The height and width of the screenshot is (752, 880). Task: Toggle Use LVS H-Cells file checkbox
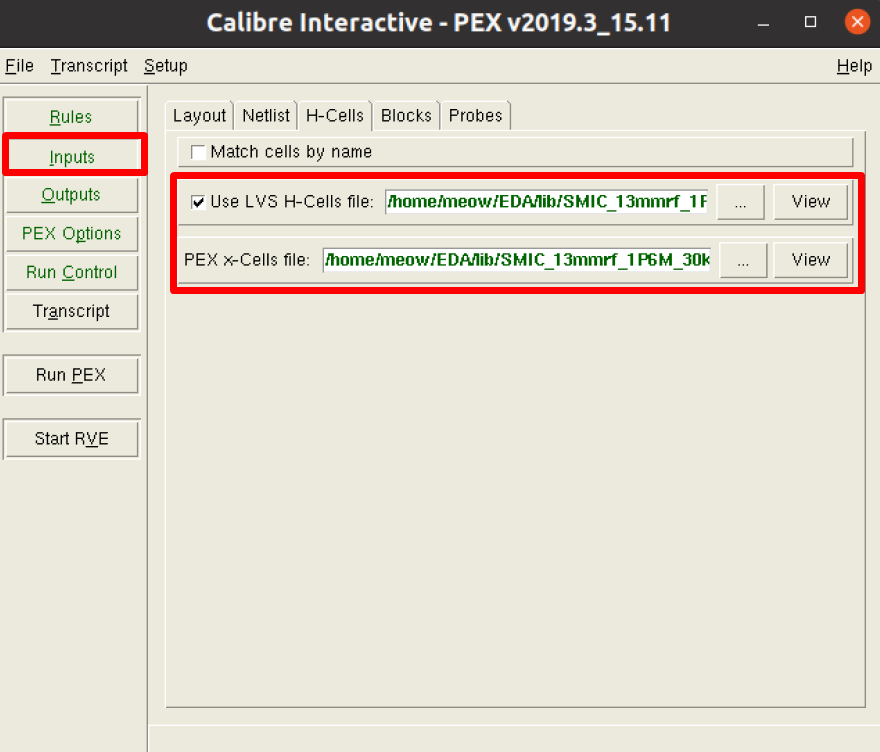coord(198,201)
